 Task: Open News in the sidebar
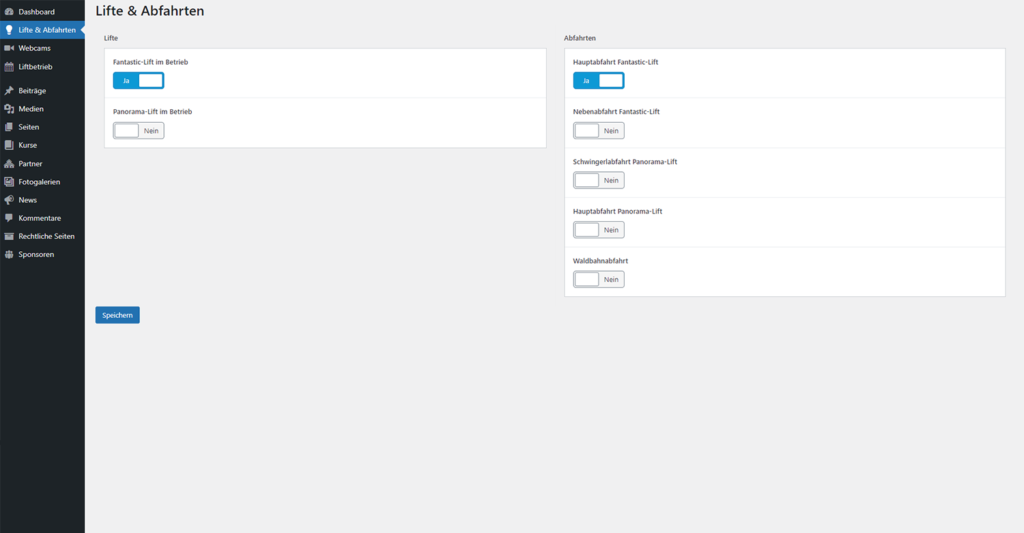(x=42, y=200)
